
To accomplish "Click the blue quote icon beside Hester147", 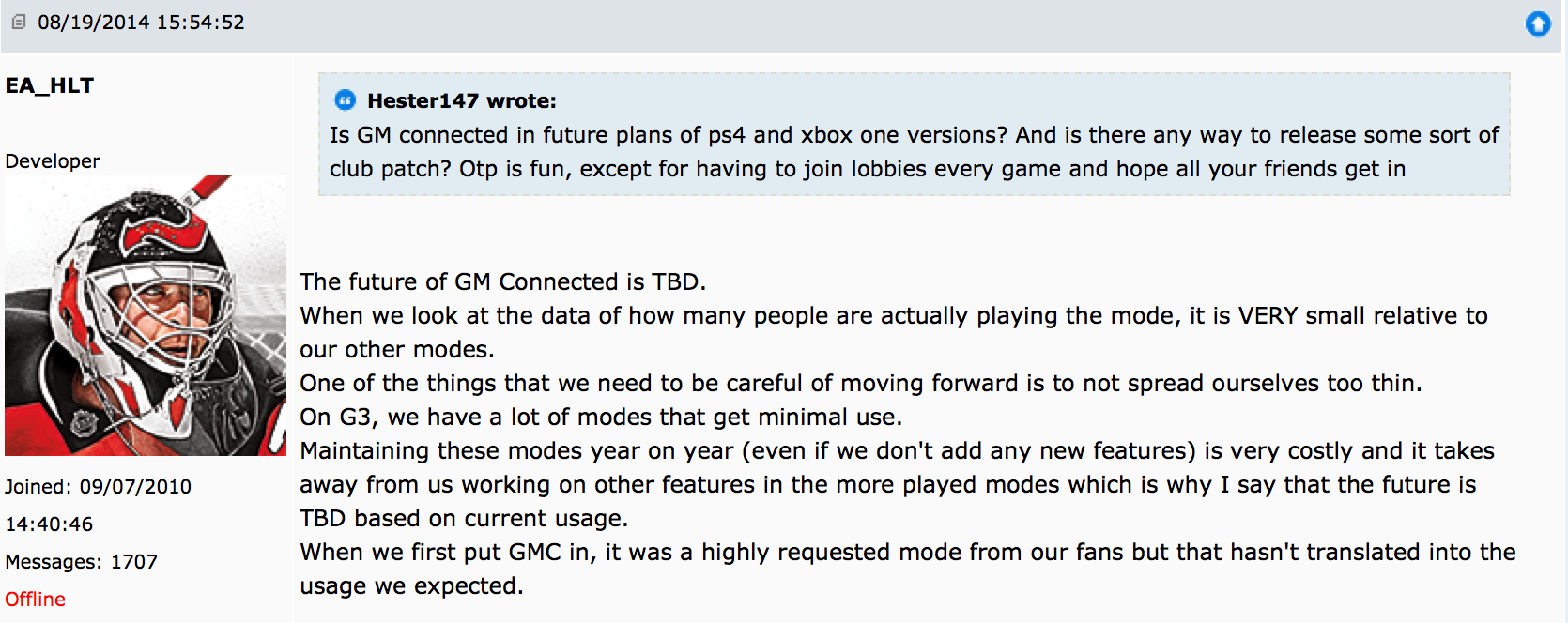I will point(346,100).
